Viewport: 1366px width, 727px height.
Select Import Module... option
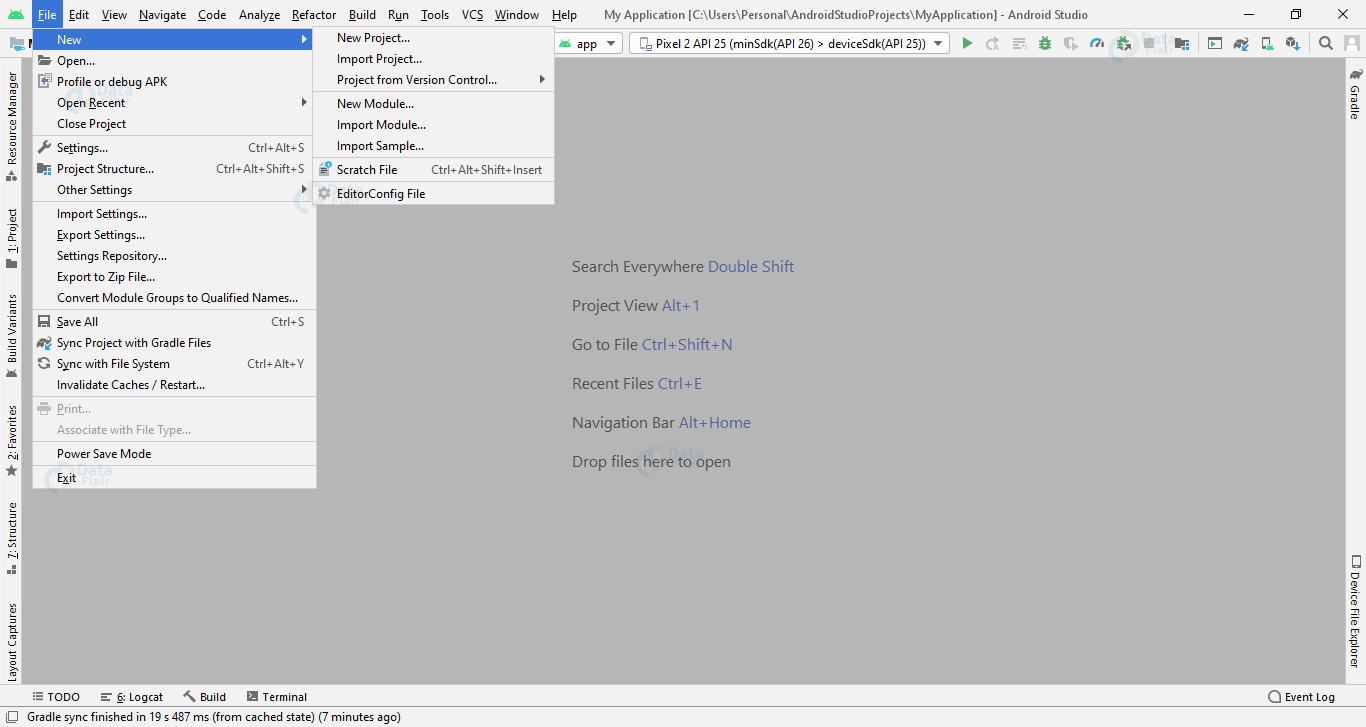433,125
